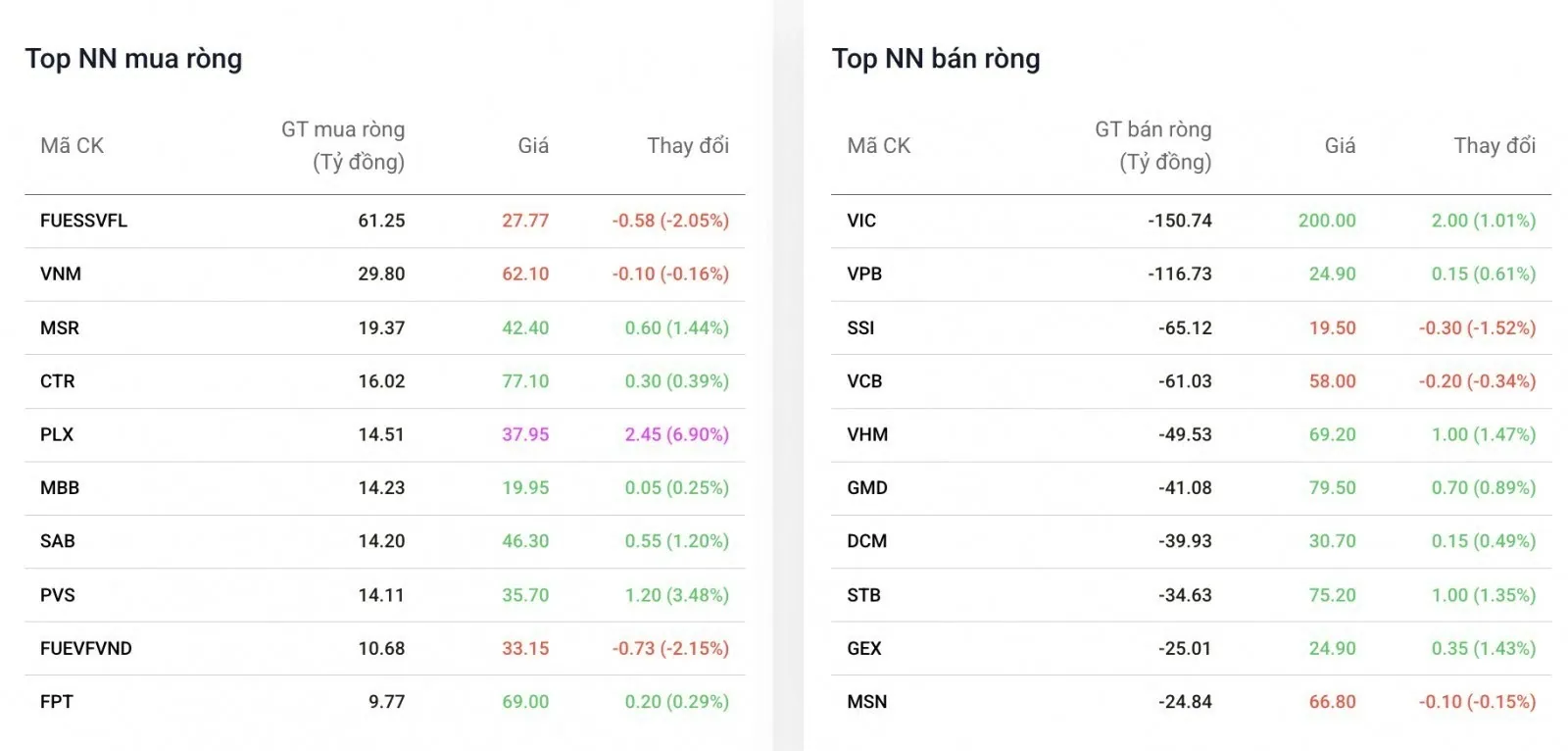Click the 'GT bán ròng (Tỷ đồng)' column header
Screen dimensions: 1568x751
1153,145
